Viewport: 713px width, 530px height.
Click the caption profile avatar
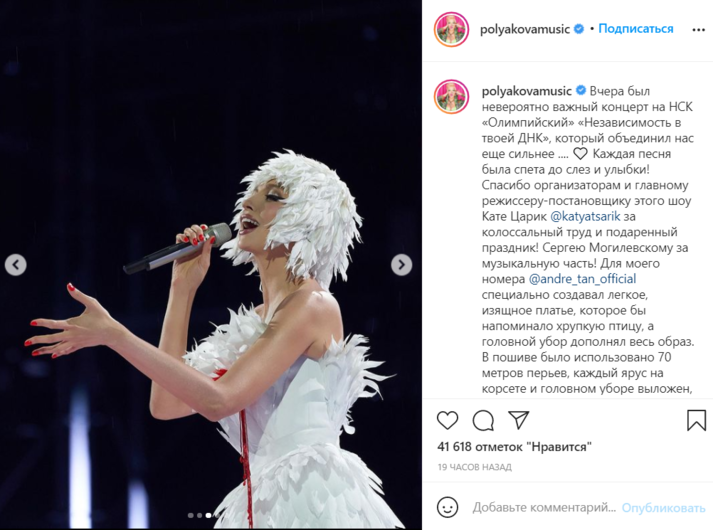(451, 96)
